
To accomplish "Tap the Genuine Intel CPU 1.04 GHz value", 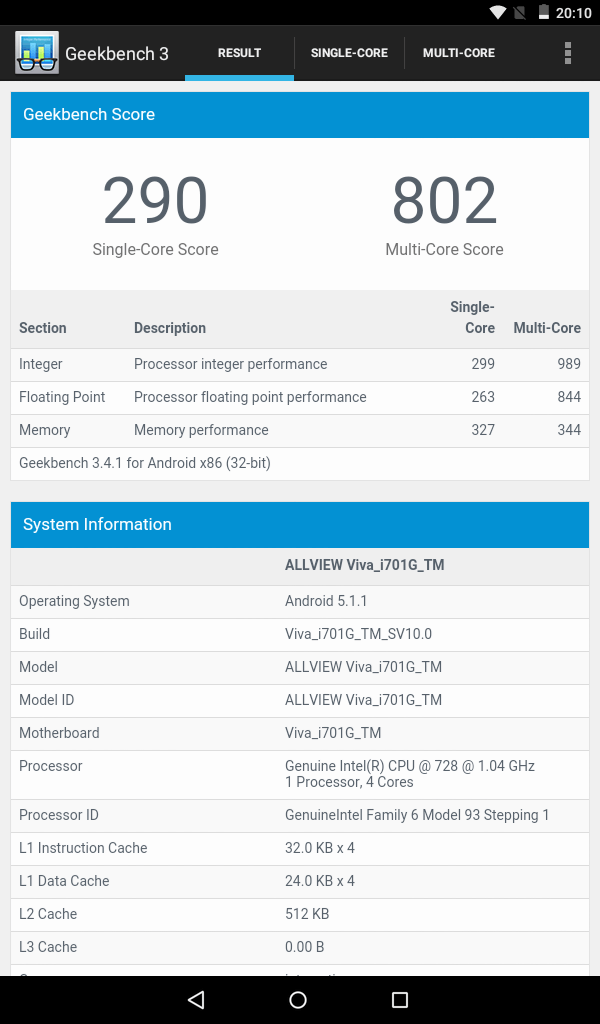I will 410,774.
